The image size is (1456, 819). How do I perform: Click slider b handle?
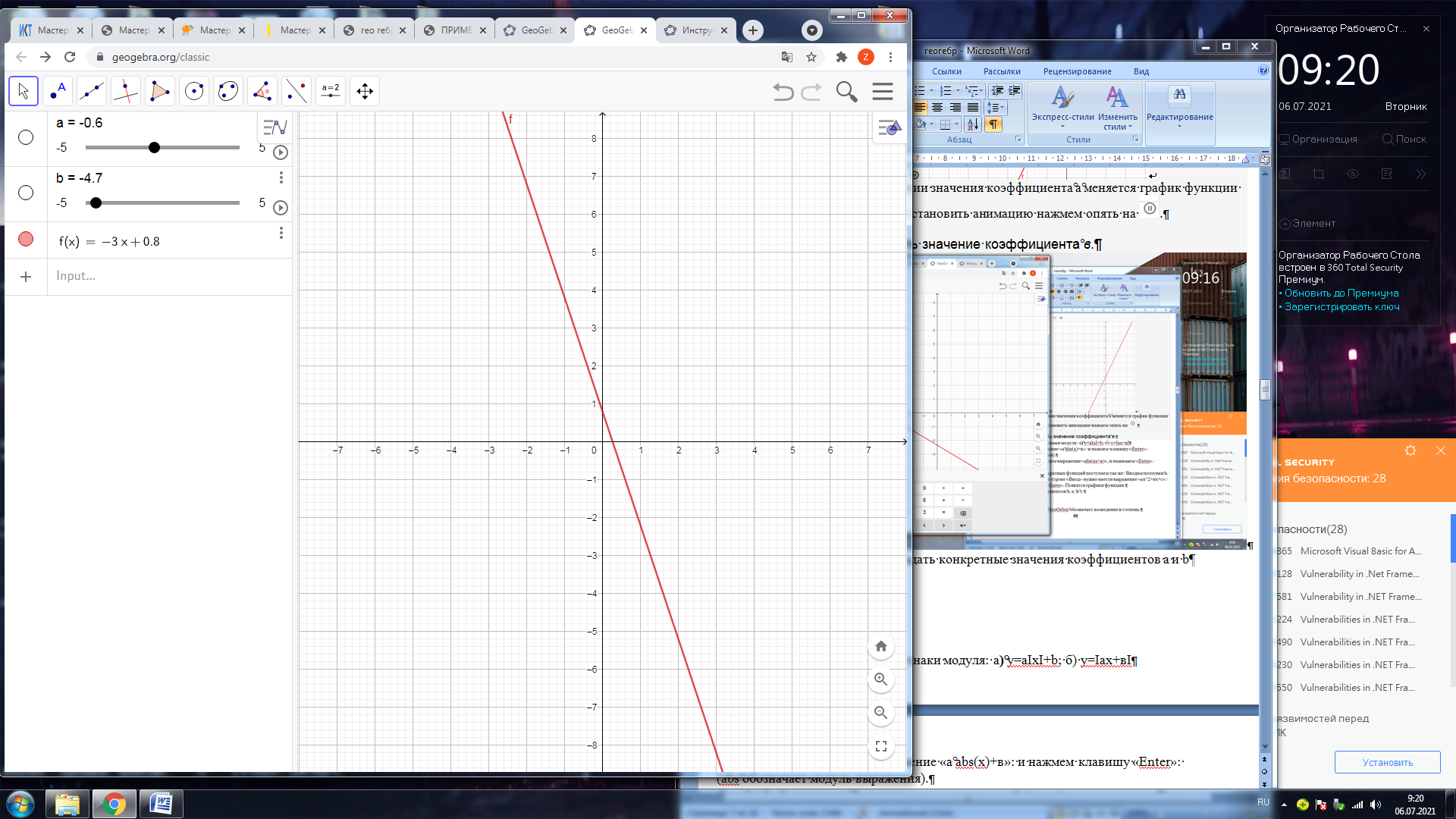click(x=96, y=202)
